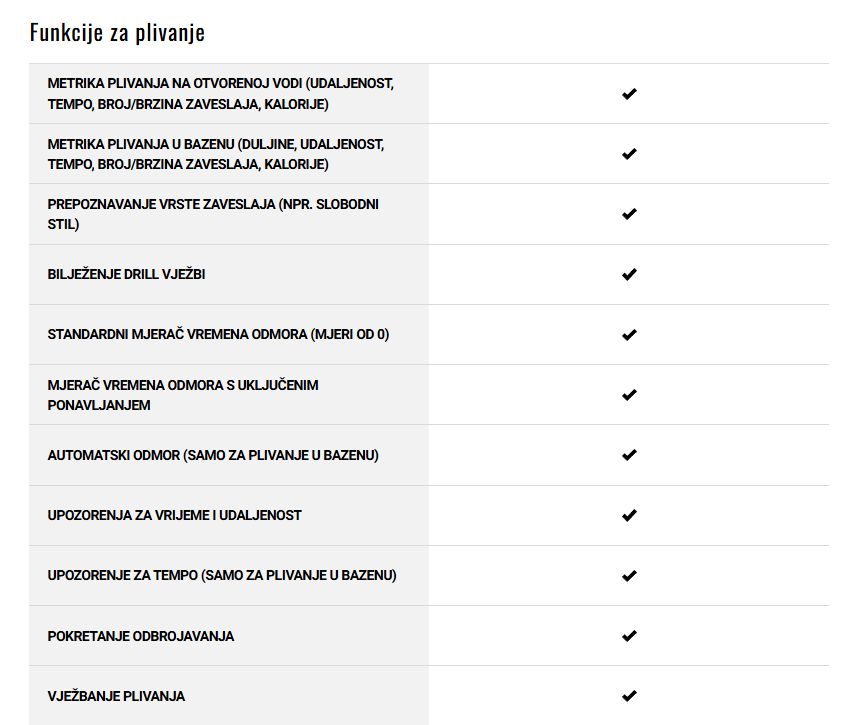This screenshot has width=847, height=725.
Task: Click the Vježbanje plivanja label
Action: click(x=116, y=696)
